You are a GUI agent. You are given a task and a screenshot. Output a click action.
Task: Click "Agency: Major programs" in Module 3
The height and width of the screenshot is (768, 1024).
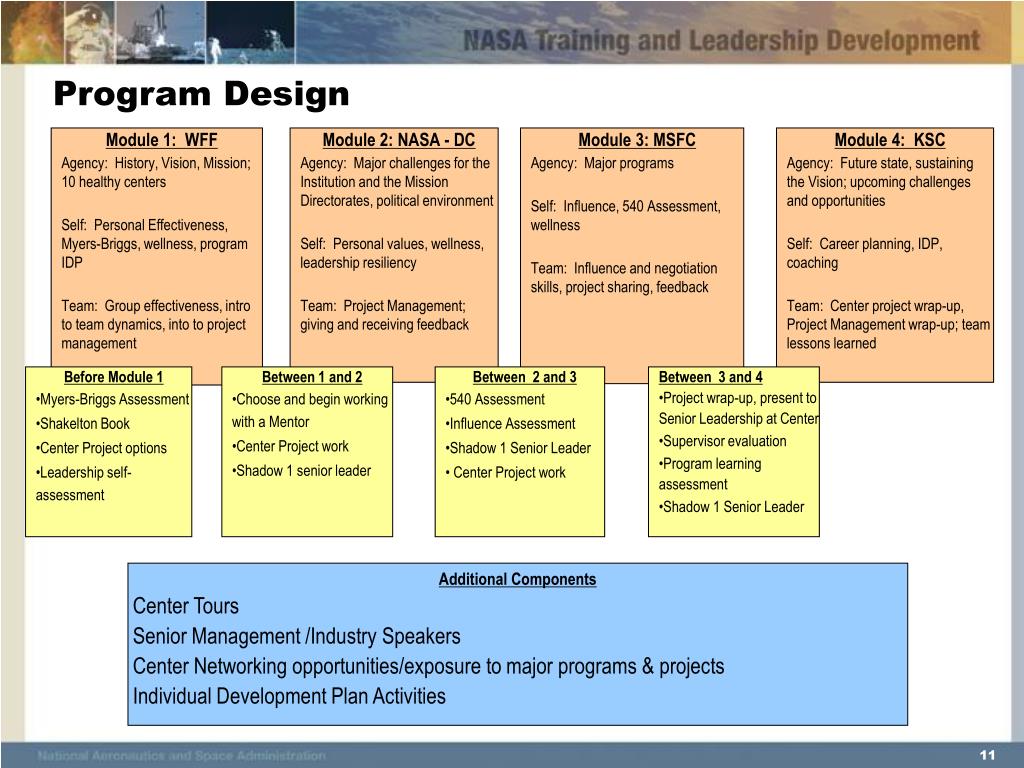click(602, 163)
